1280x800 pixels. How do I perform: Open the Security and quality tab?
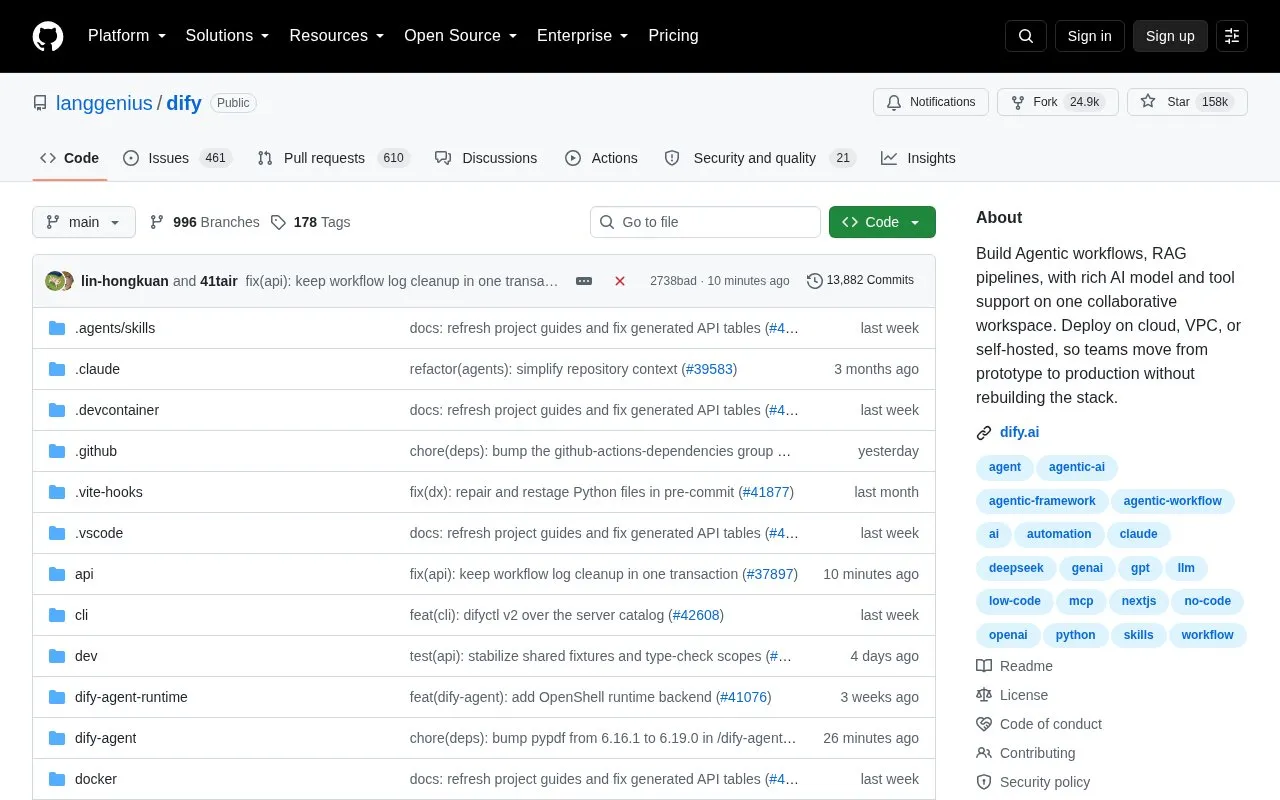[x=760, y=158]
